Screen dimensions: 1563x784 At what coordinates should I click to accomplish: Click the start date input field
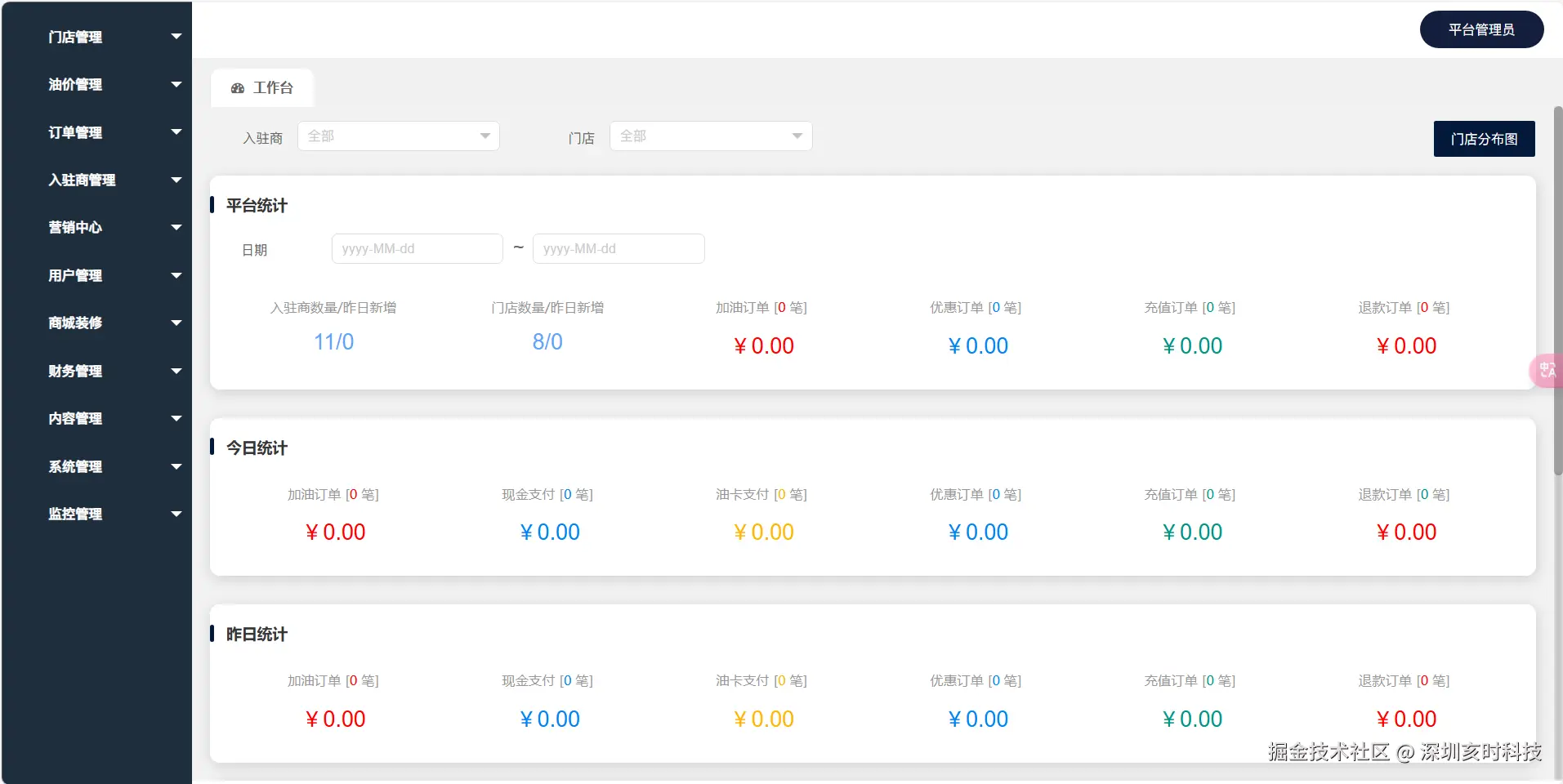point(417,249)
